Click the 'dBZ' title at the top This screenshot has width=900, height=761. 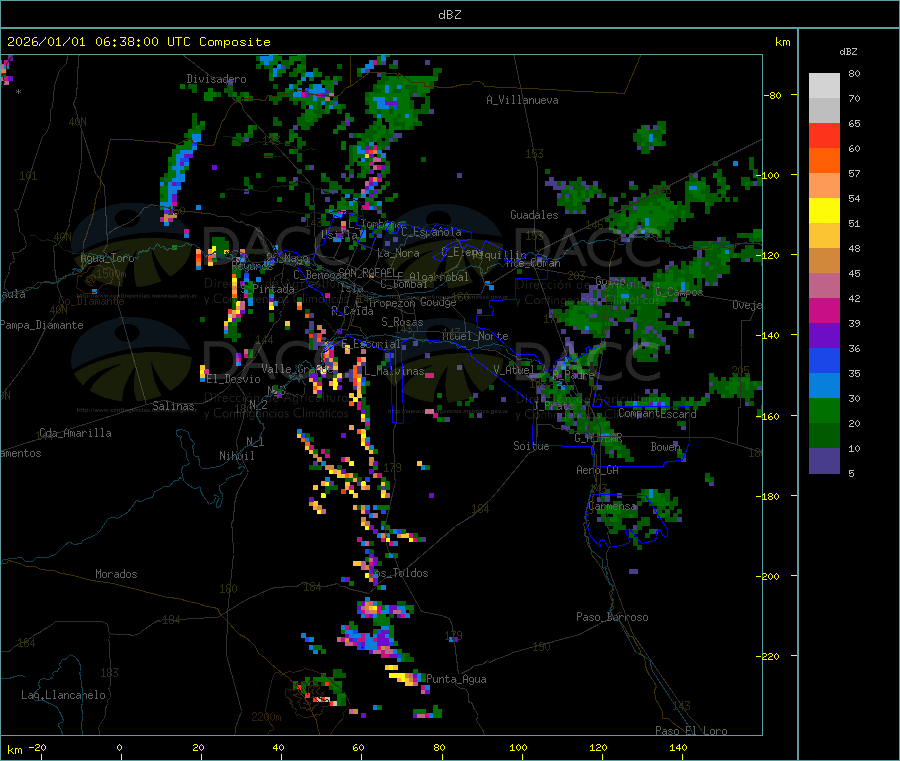click(449, 15)
